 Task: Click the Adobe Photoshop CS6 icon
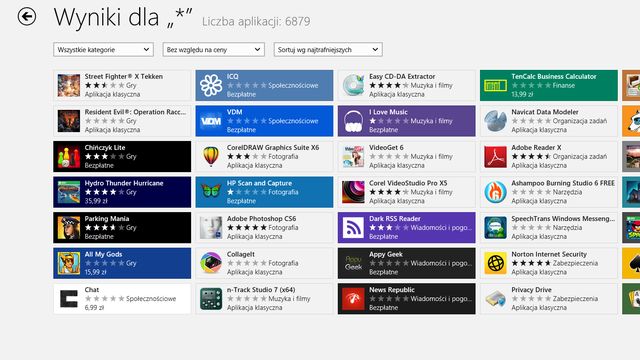(x=211, y=227)
